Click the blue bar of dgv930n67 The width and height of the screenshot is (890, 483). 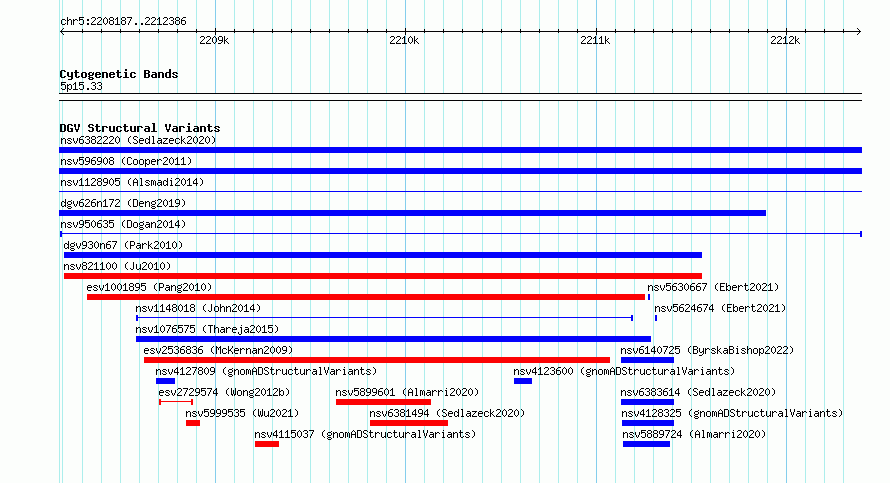coord(383,255)
